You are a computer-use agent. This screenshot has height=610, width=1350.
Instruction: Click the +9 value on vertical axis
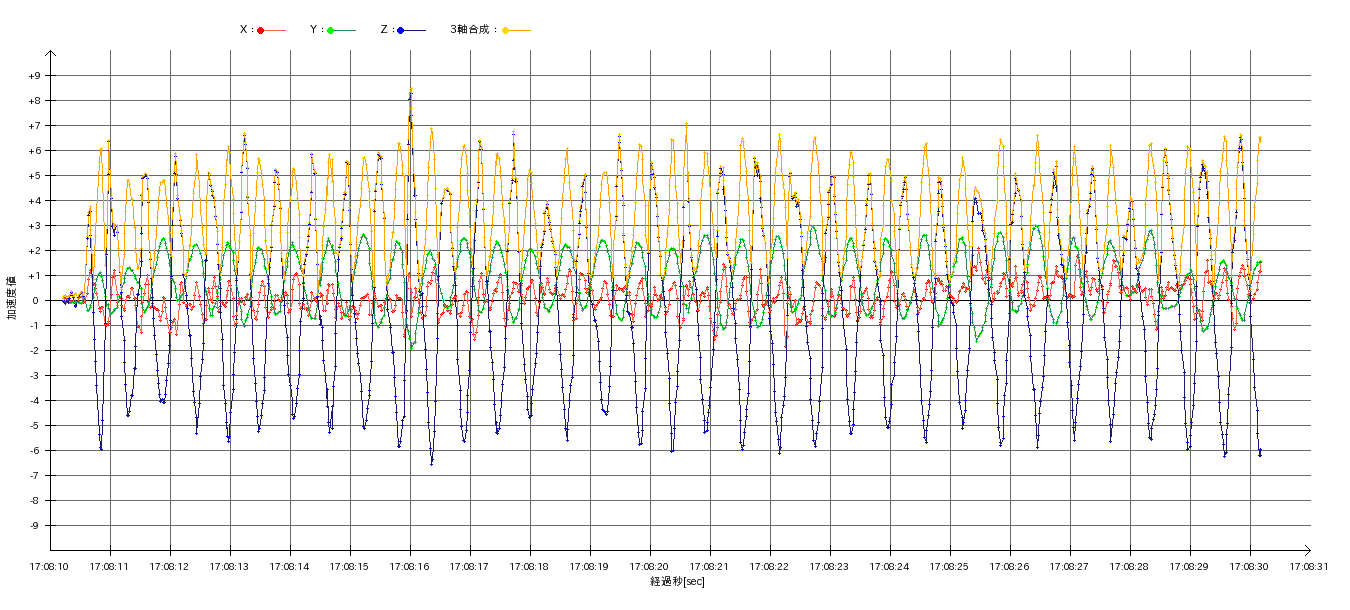34,76
